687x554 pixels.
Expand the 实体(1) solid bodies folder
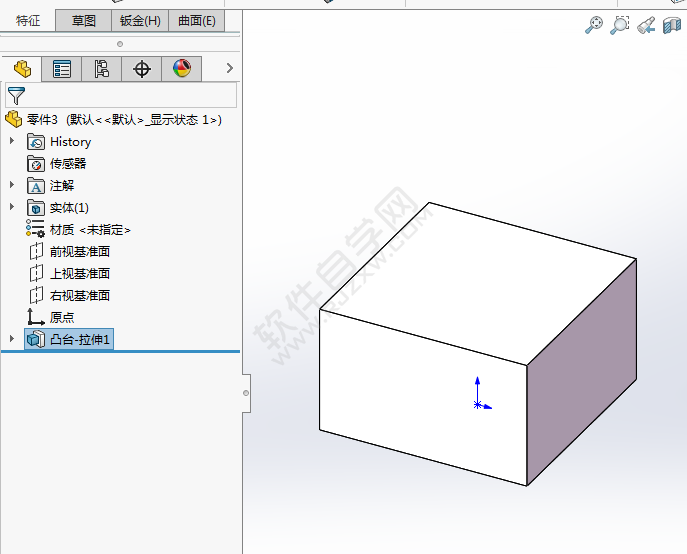tap(12, 207)
